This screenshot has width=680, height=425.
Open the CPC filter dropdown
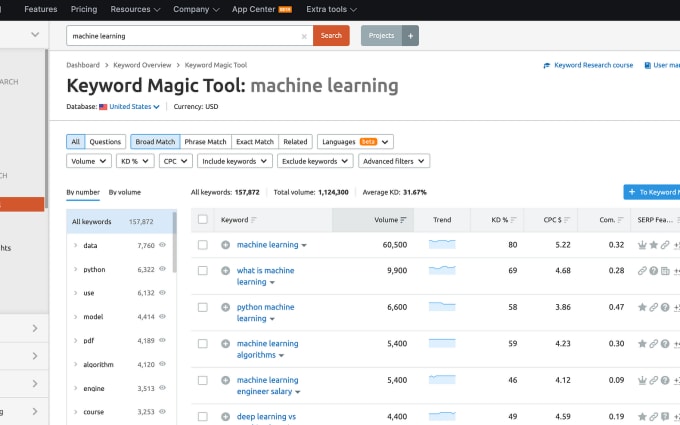[175, 161]
